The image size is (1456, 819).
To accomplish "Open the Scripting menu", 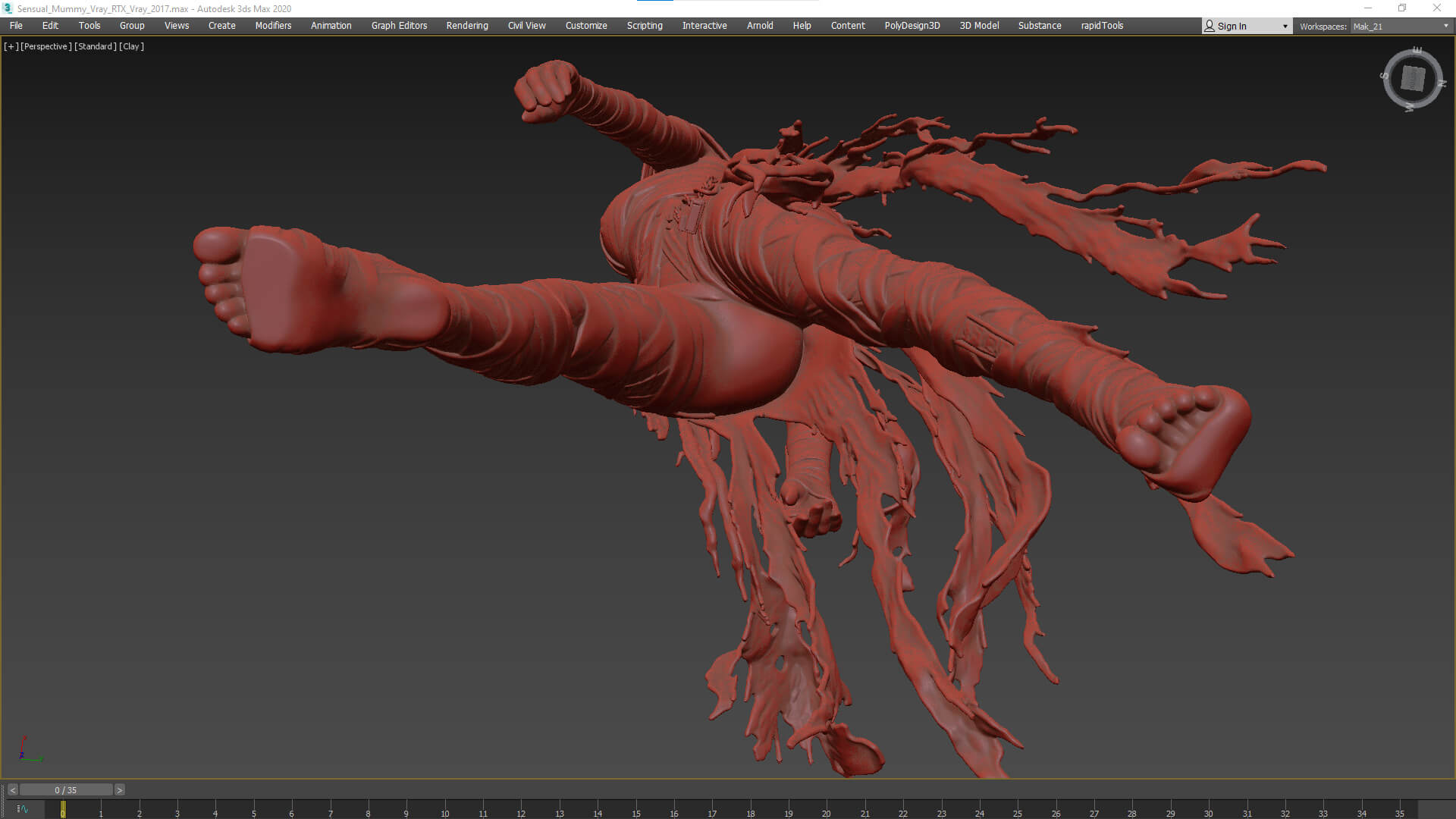I will click(x=645, y=26).
